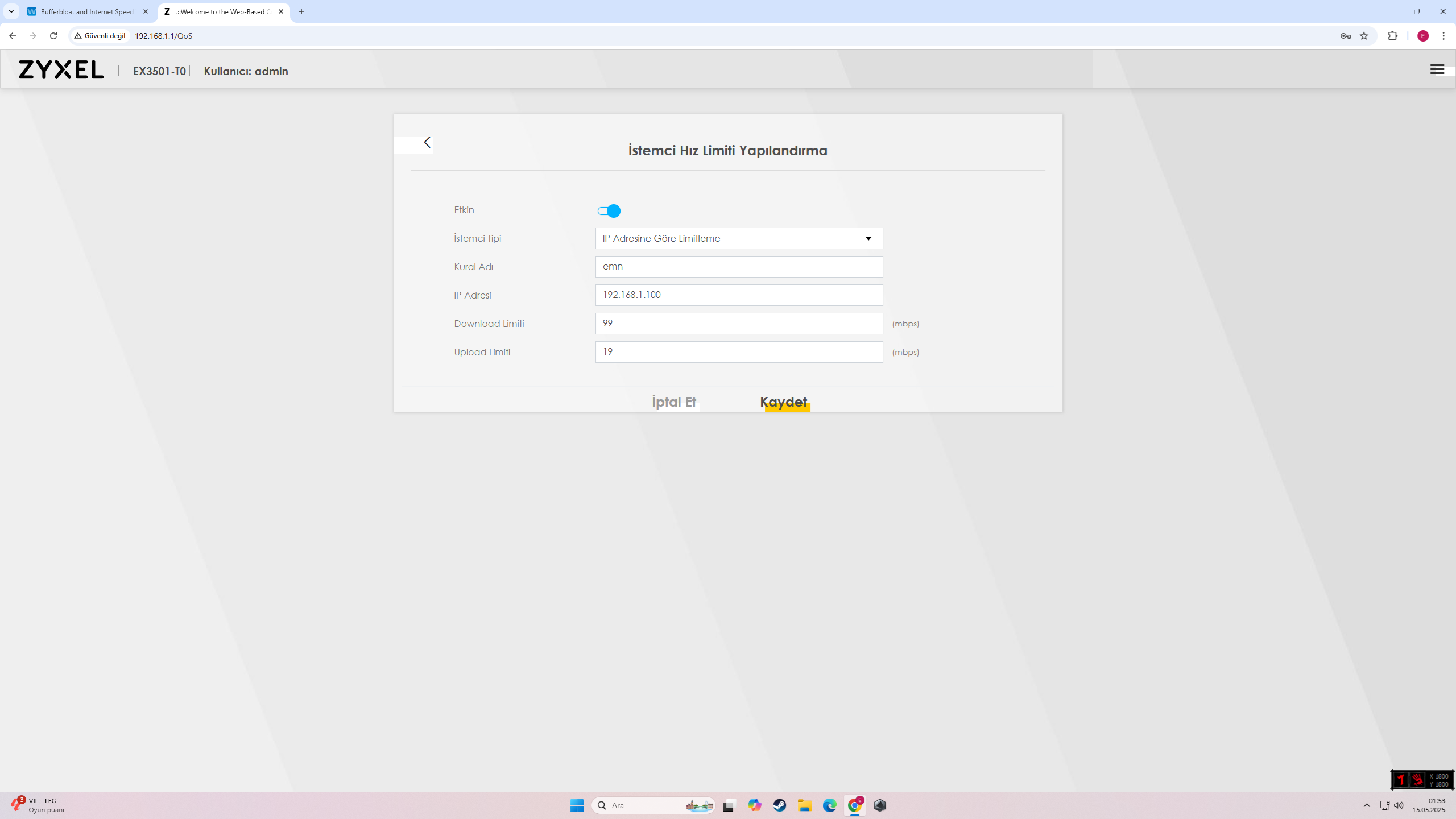
Task: Close the Welcome to the Web-Based tab
Action: click(x=281, y=11)
